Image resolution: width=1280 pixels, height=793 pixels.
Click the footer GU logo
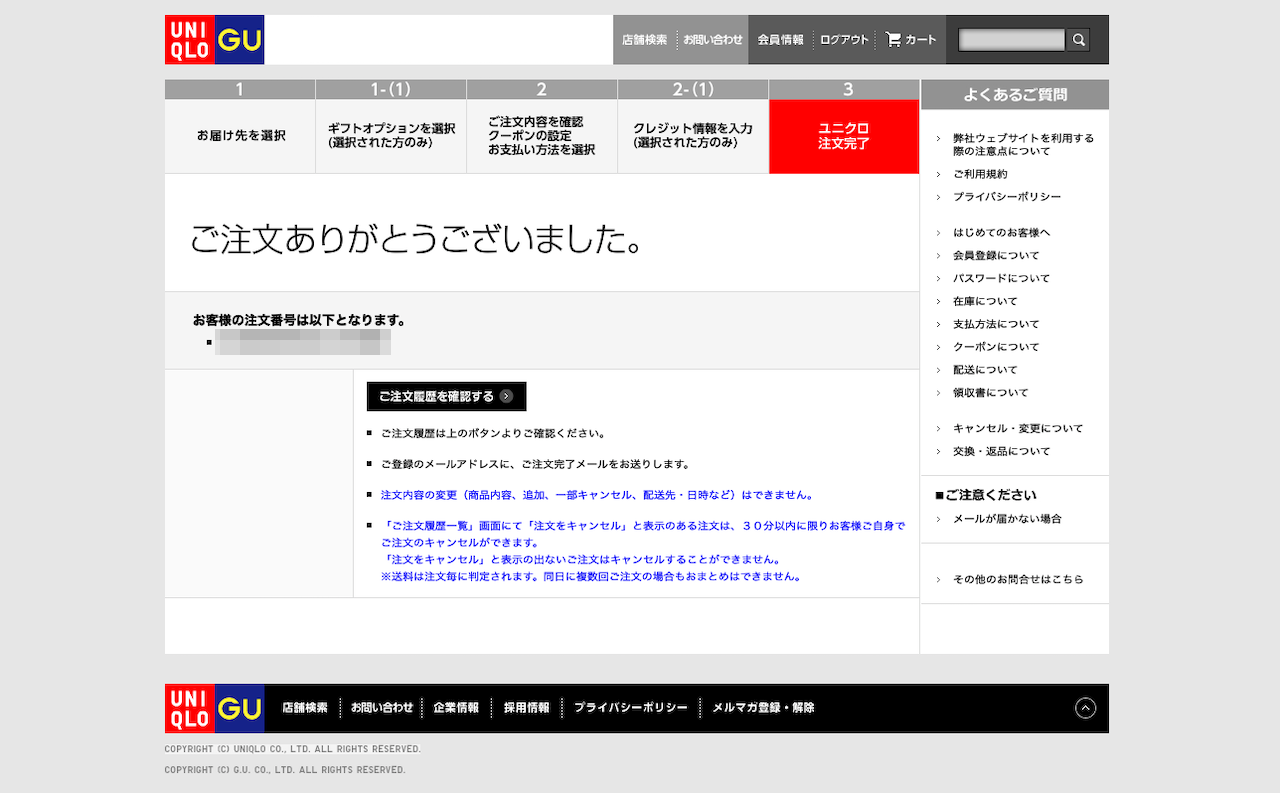240,708
